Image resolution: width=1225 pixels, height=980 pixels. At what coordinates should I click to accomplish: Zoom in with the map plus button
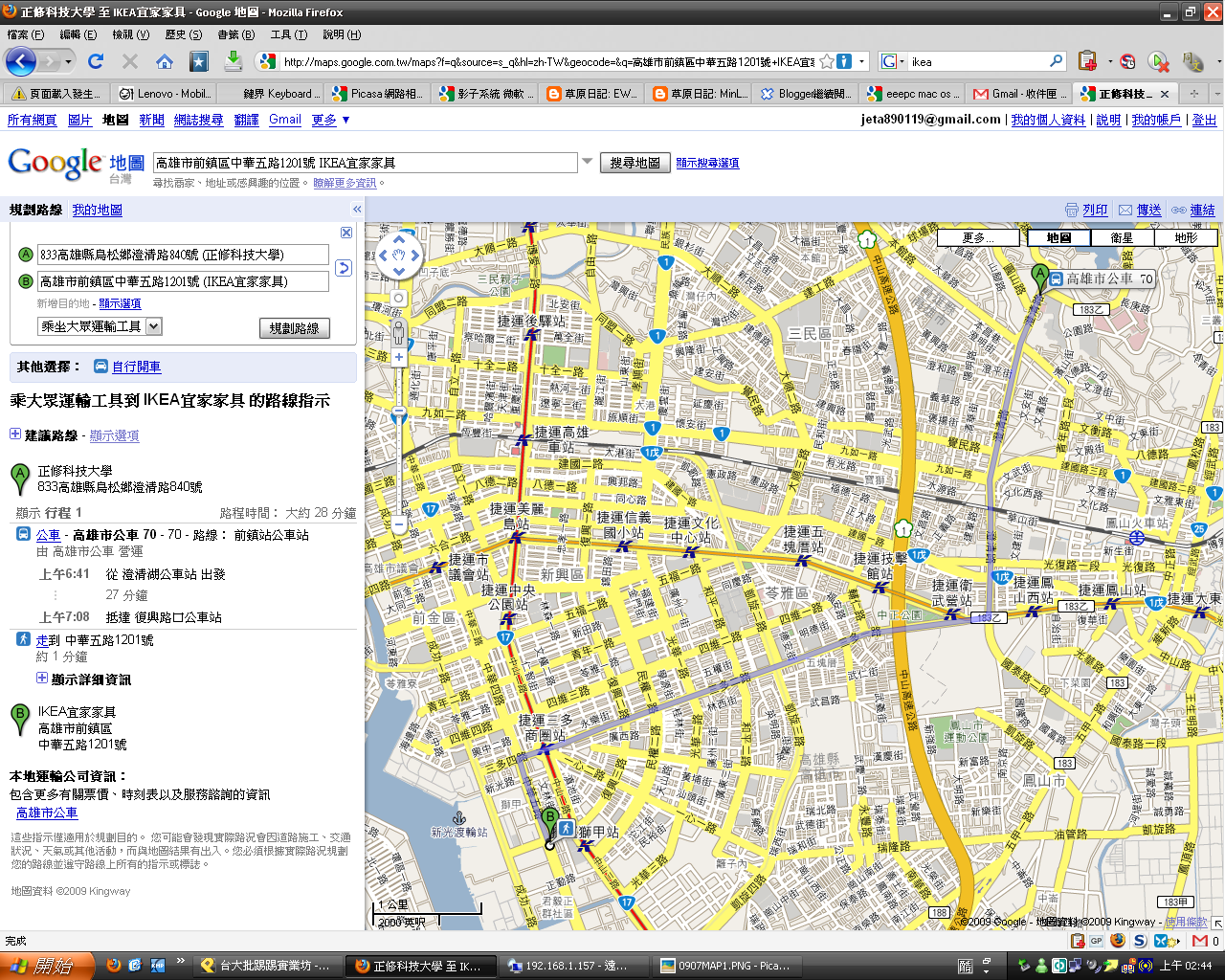399,357
